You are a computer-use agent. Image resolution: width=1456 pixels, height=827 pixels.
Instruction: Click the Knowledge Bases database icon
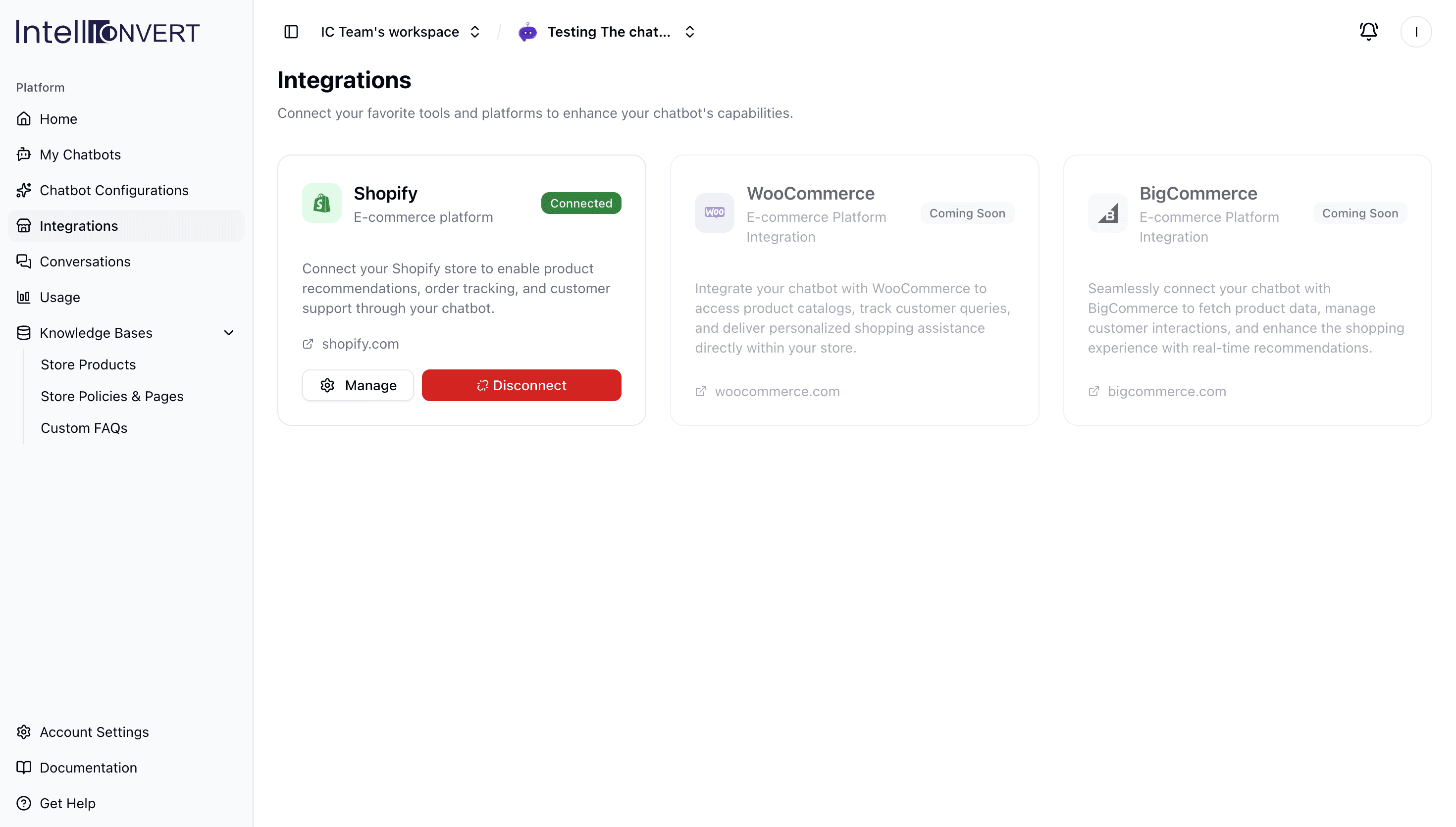pyautogui.click(x=23, y=333)
